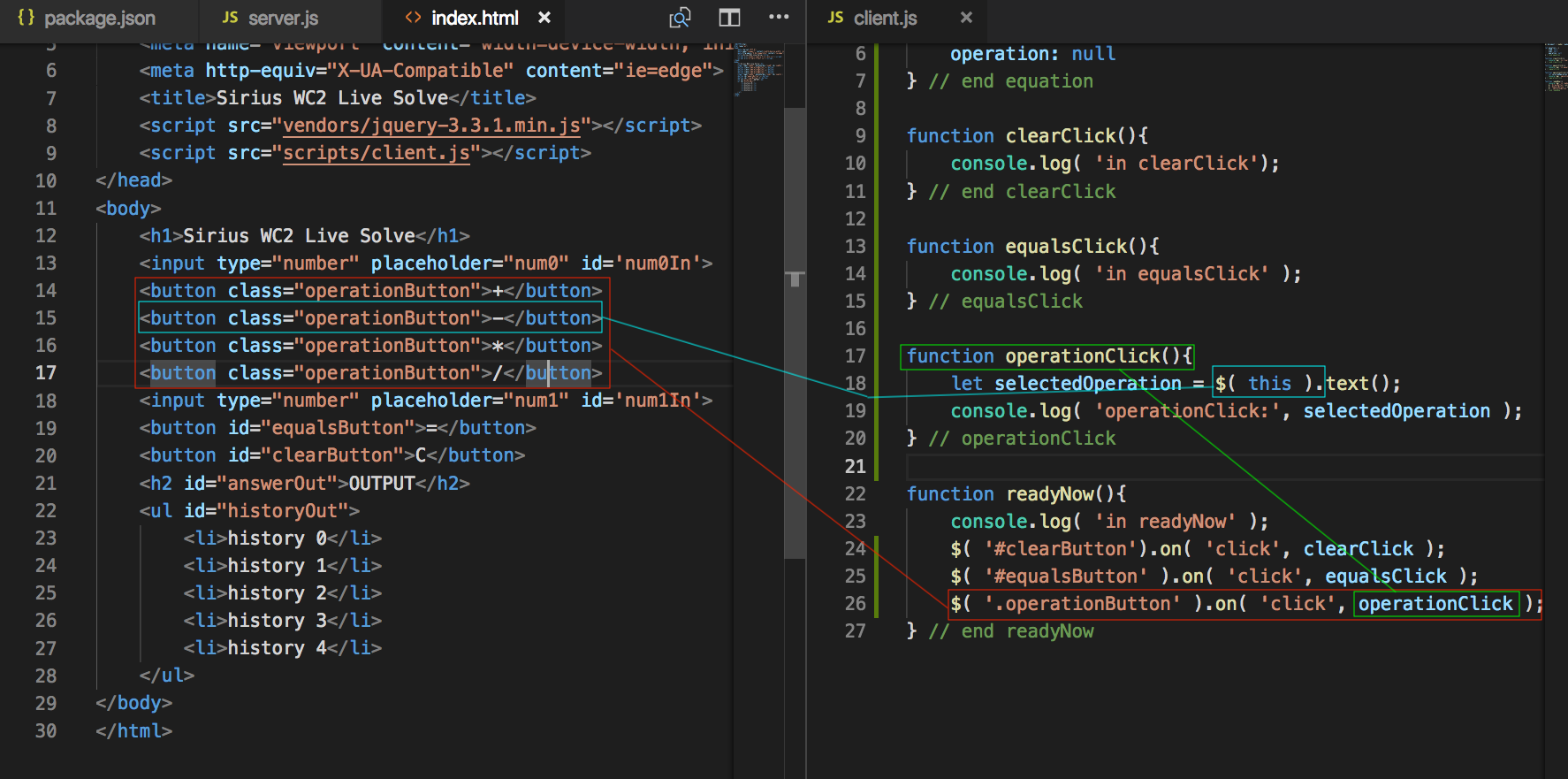This screenshot has height=779, width=1568.
Task: Select the index.html tab
Action: [x=475, y=18]
